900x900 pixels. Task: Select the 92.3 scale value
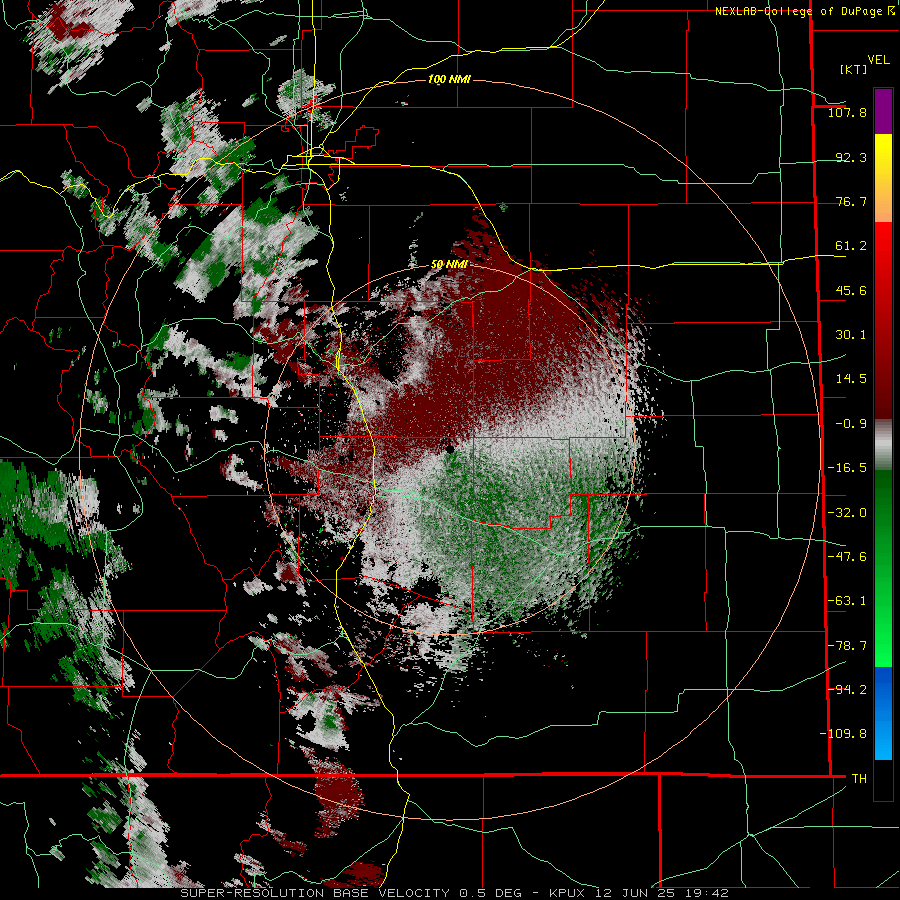[851, 157]
